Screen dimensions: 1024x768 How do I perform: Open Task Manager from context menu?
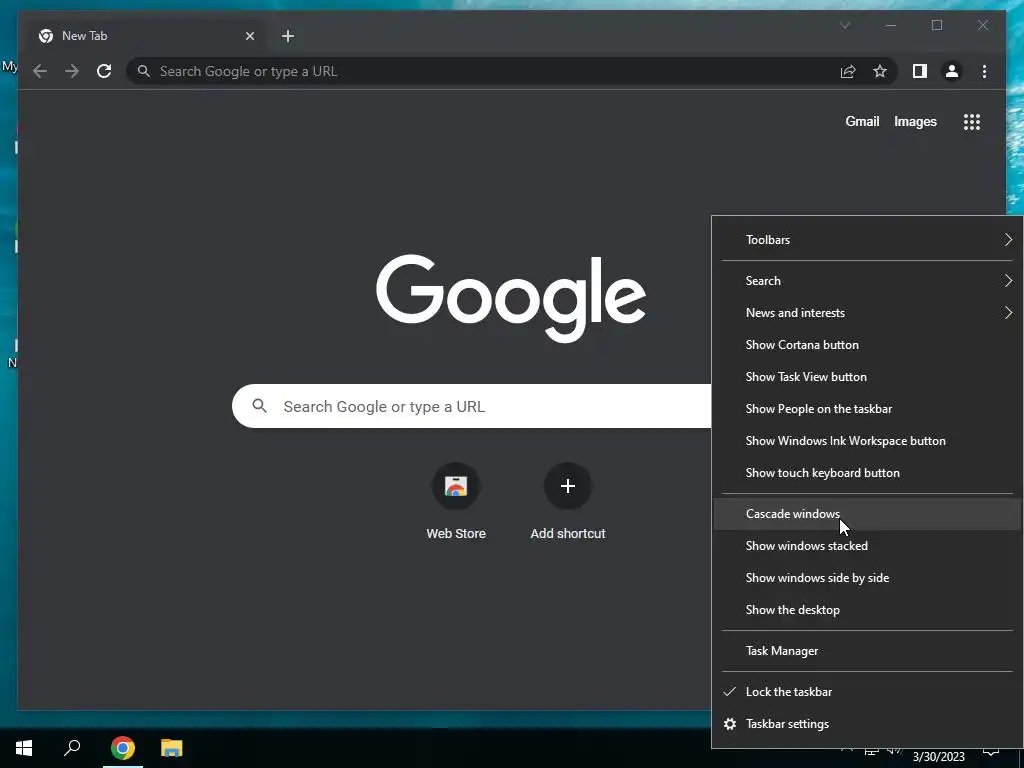pyautogui.click(x=867, y=651)
